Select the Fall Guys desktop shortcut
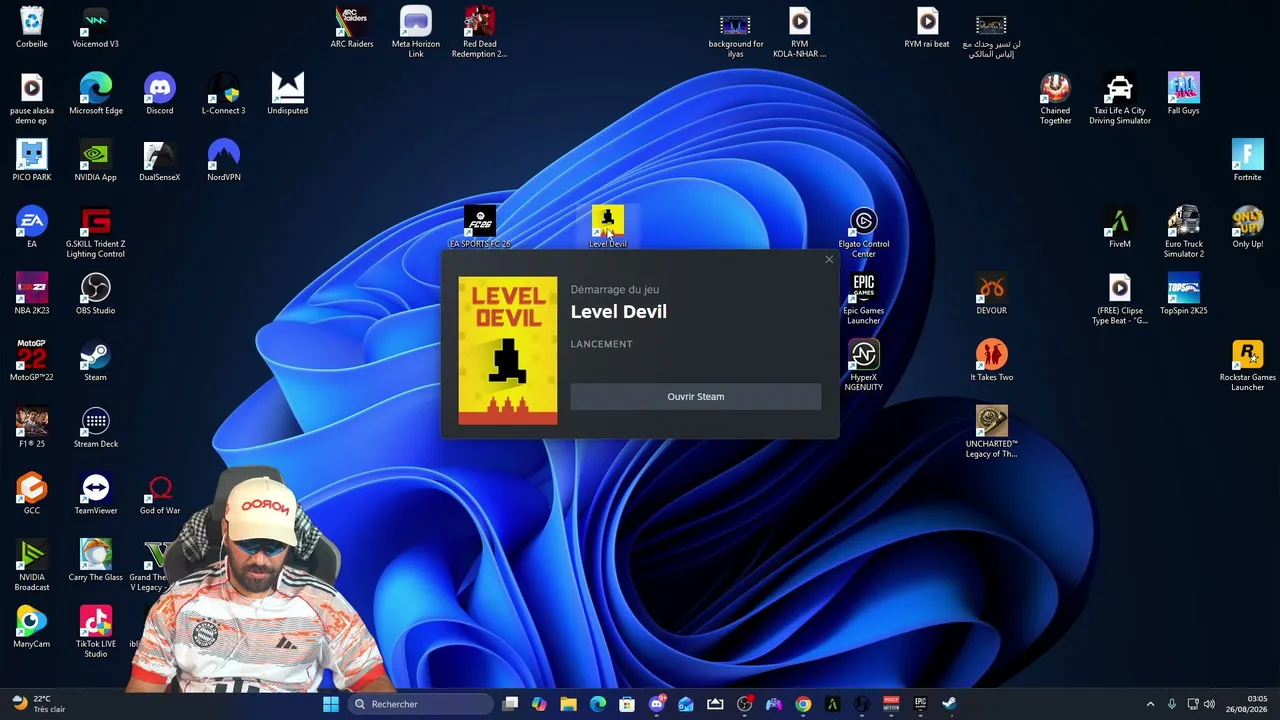 click(1184, 94)
